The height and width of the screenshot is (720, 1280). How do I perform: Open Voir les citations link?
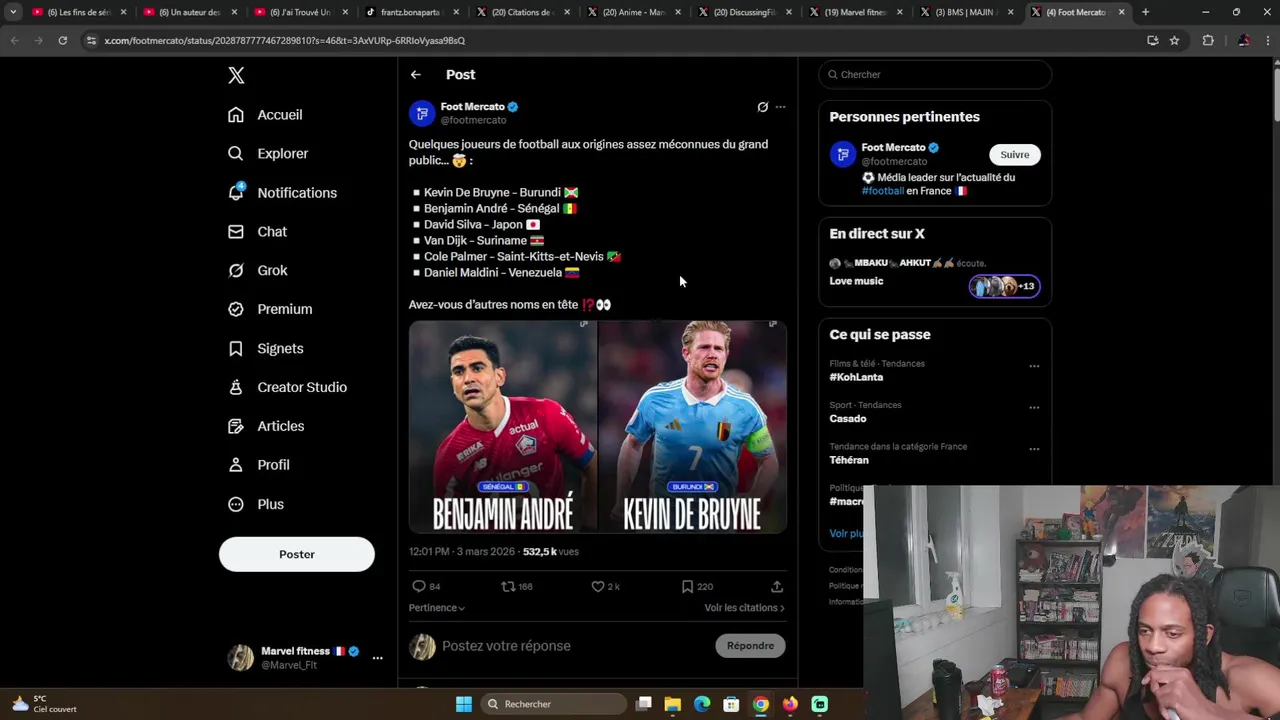click(x=744, y=608)
